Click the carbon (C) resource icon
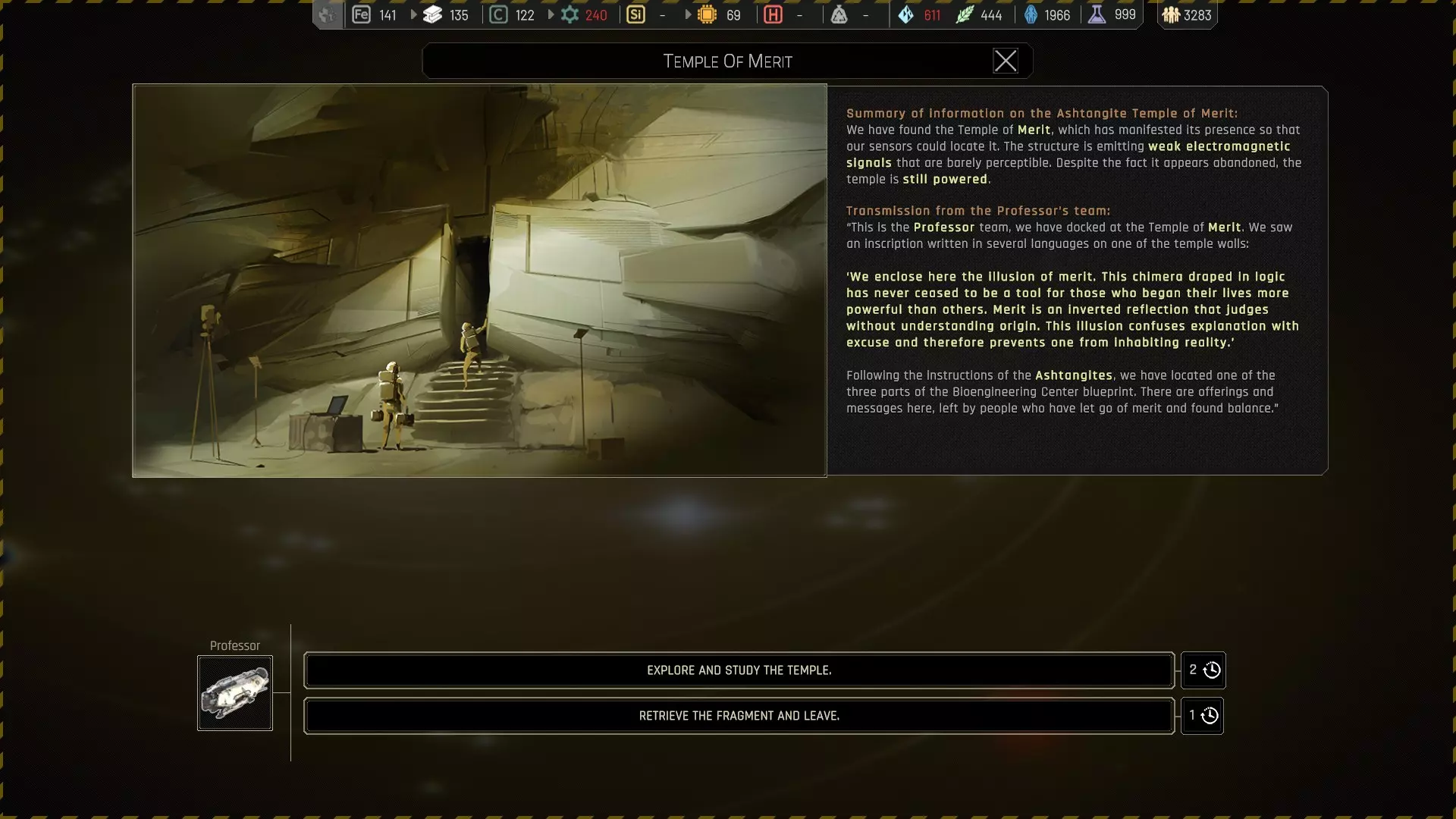This screenshot has width=1456, height=819. pyautogui.click(x=498, y=14)
